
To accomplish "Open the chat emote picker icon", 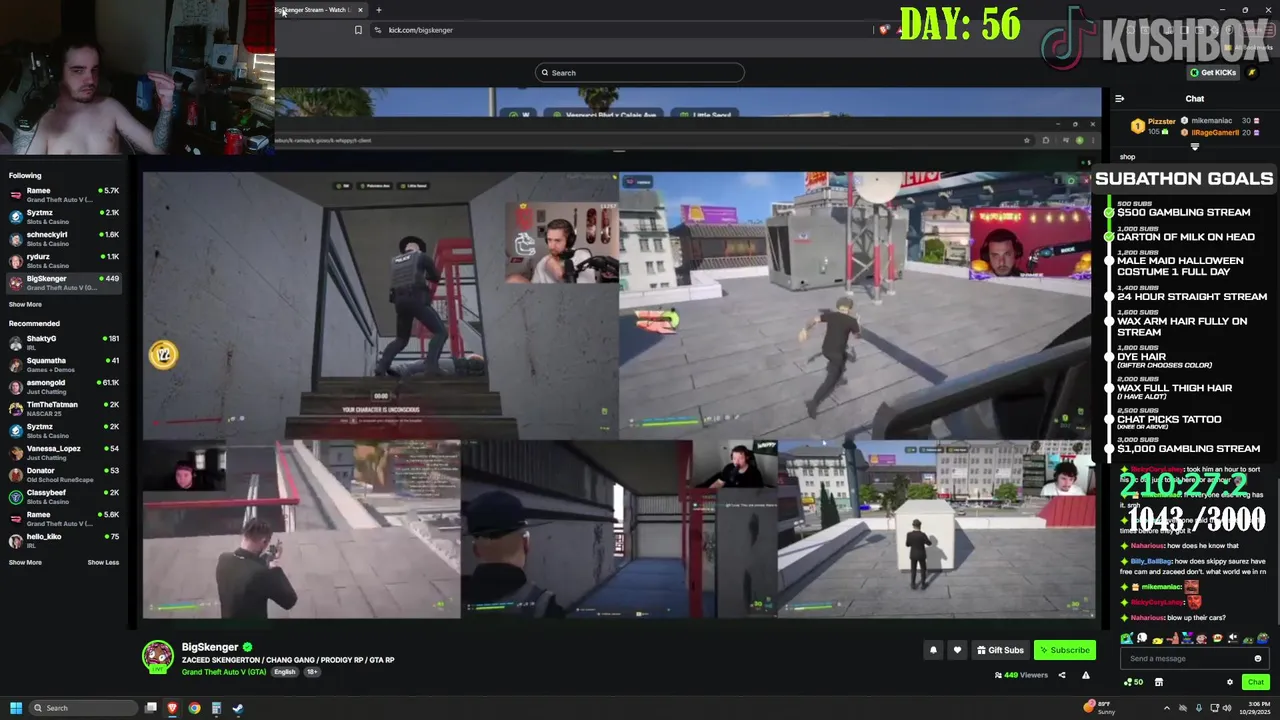I will pyautogui.click(x=1258, y=658).
